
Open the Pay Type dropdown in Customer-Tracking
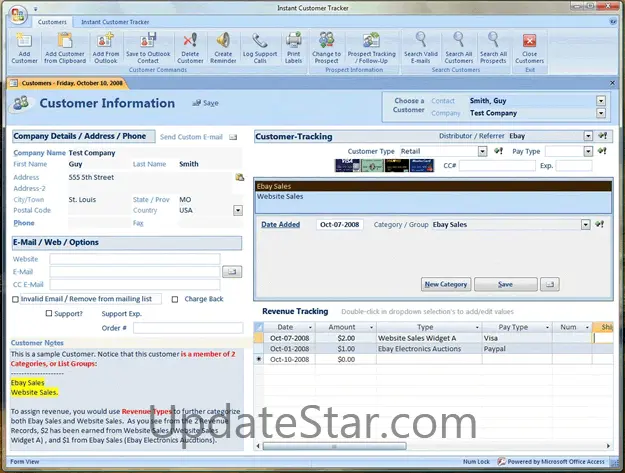(x=588, y=151)
